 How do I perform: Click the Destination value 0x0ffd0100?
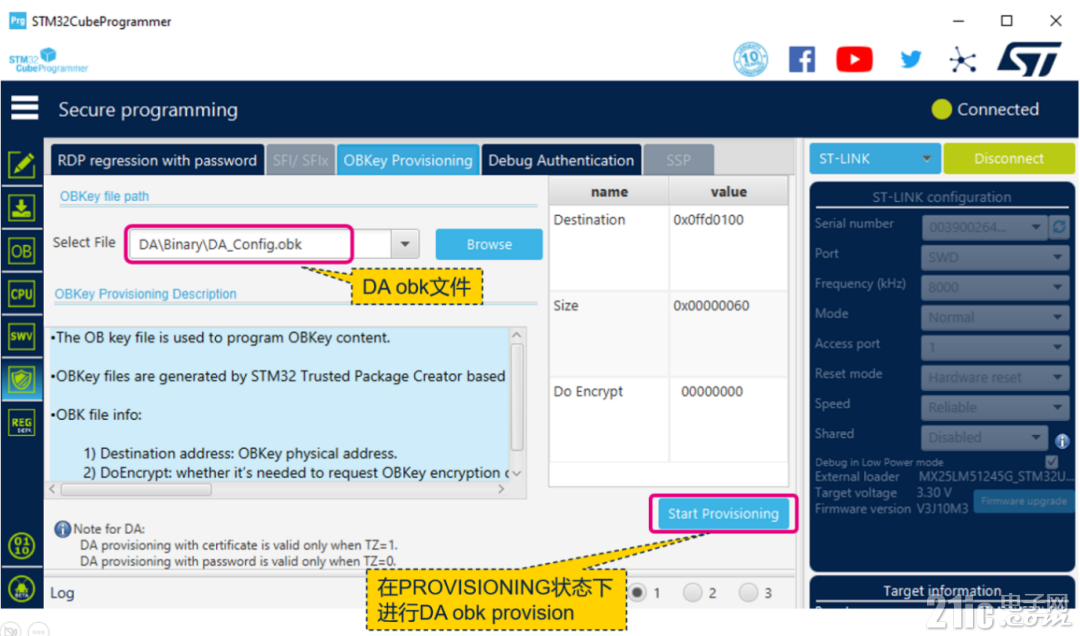tap(709, 220)
